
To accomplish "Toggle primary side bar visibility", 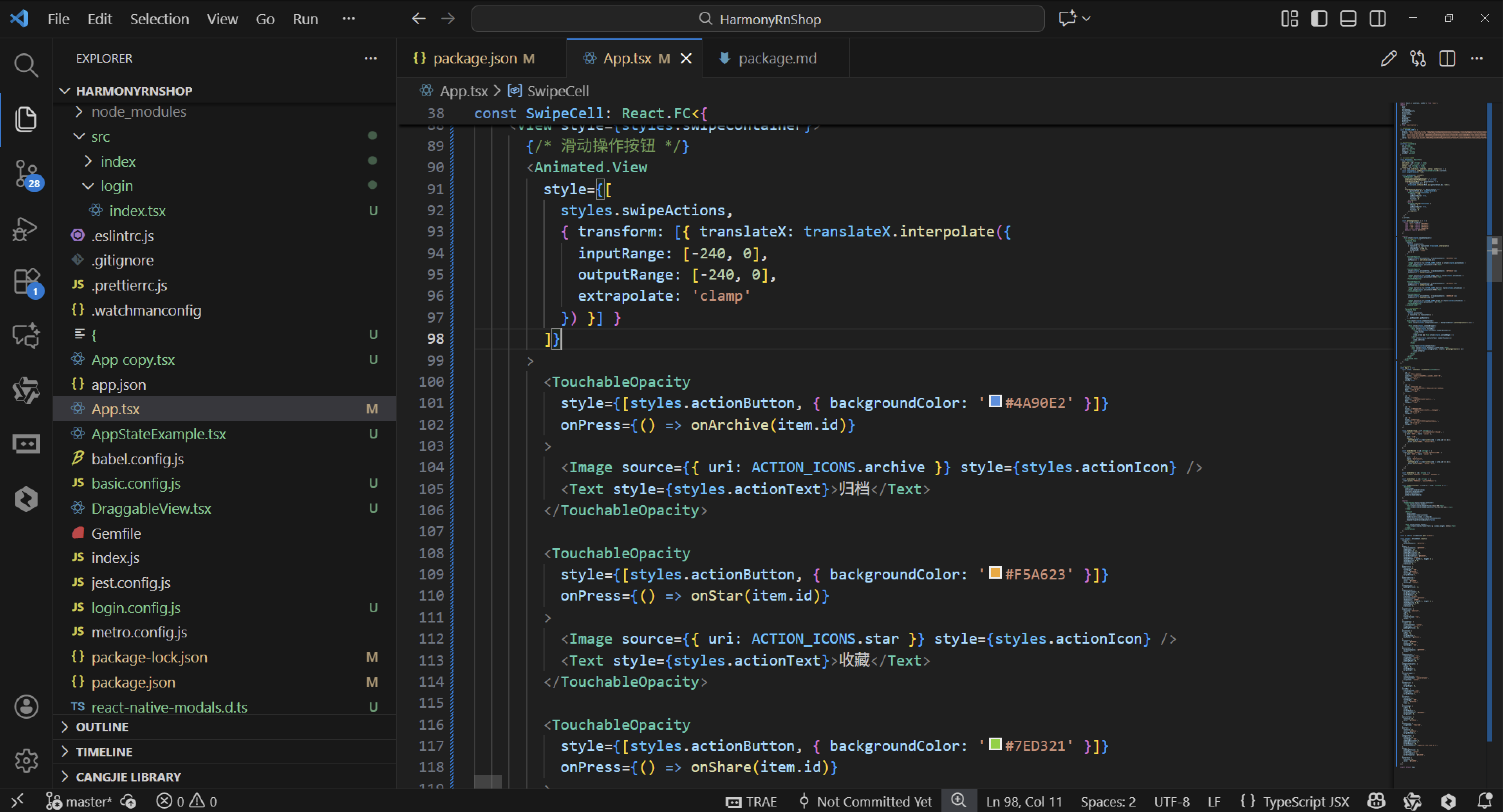I will (x=1319, y=19).
